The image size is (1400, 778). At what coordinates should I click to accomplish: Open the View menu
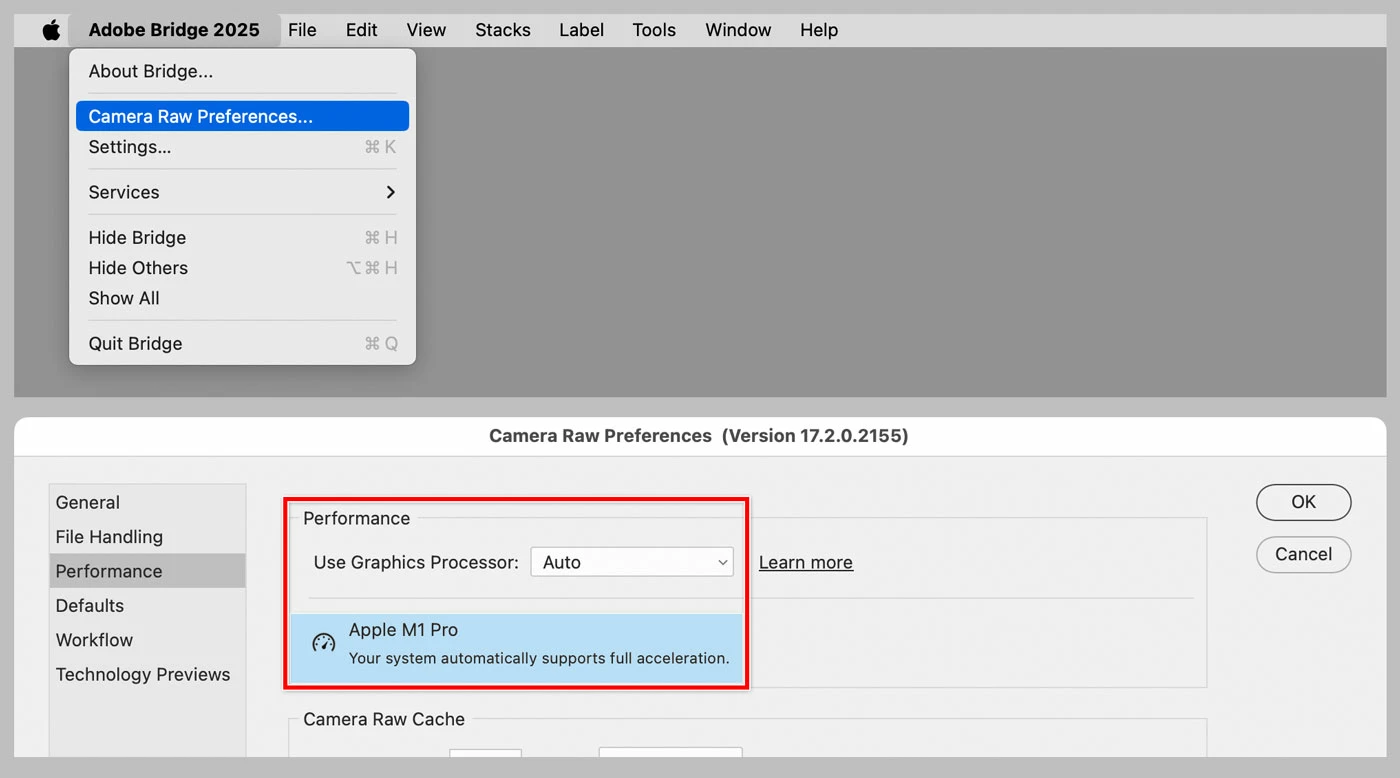coord(426,30)
